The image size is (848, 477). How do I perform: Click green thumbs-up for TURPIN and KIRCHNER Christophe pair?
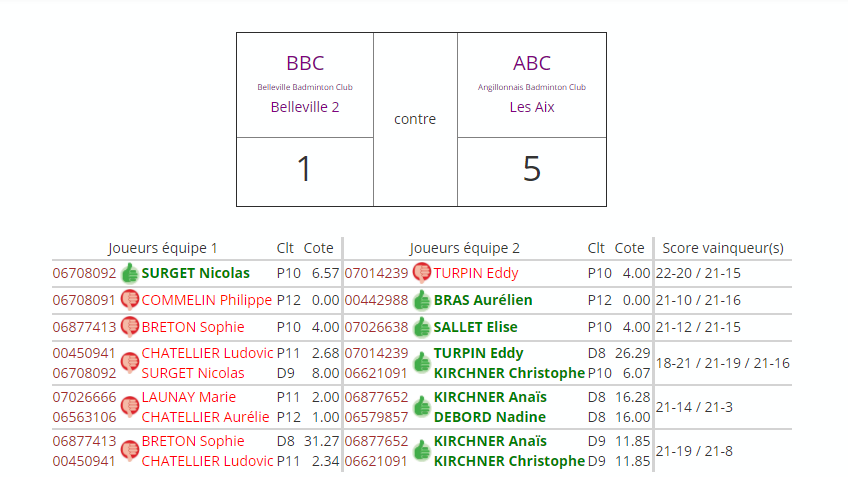(421, 362)
